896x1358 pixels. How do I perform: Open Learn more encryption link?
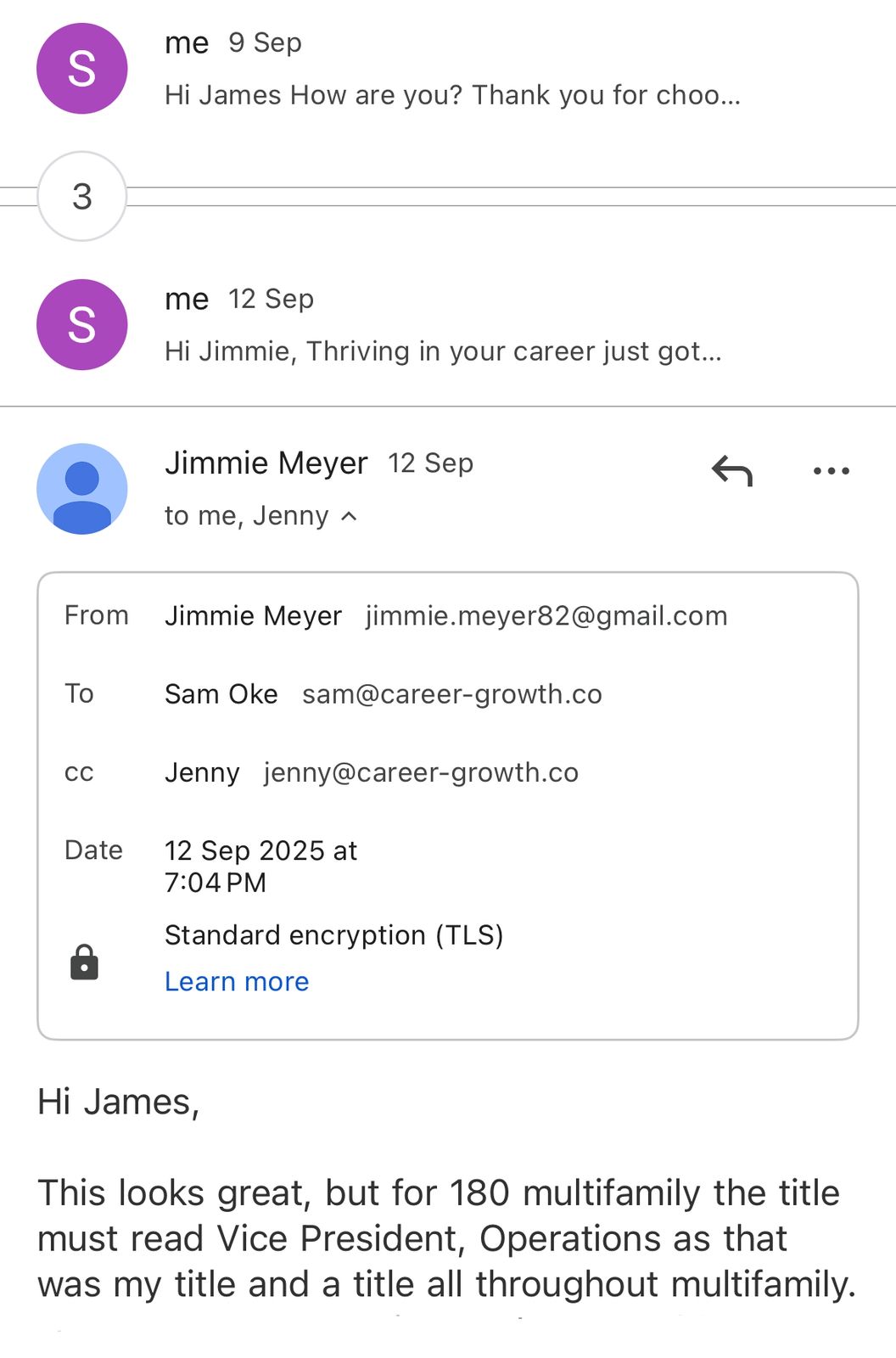click(237, 981)
